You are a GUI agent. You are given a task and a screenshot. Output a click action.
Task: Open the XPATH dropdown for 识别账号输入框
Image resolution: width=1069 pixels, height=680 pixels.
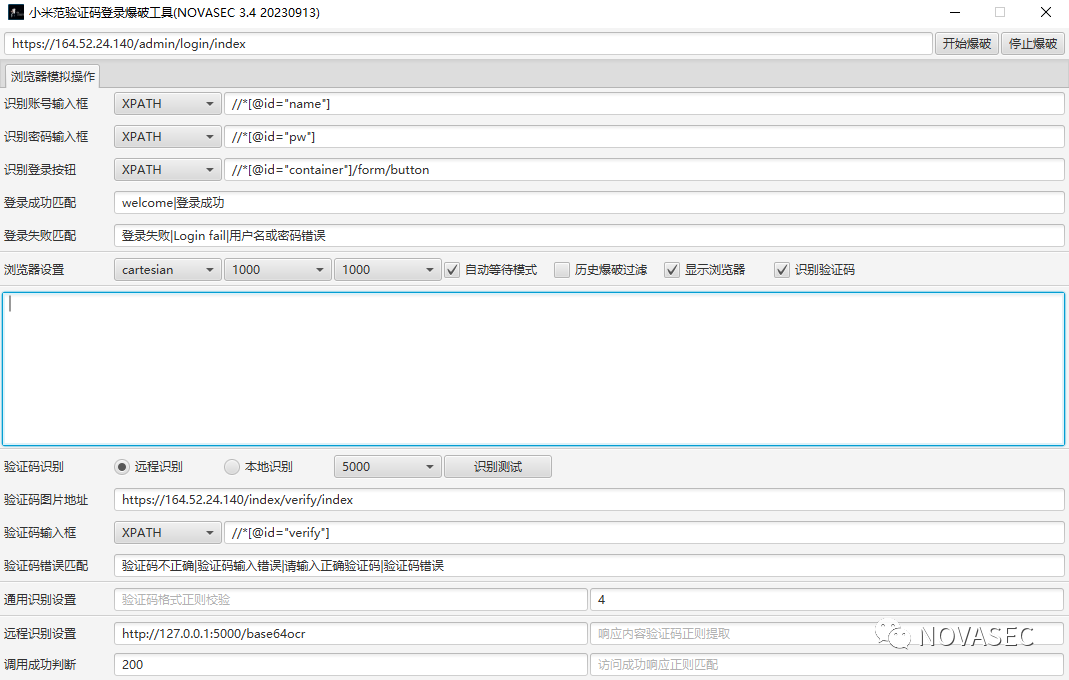[168, 104]
